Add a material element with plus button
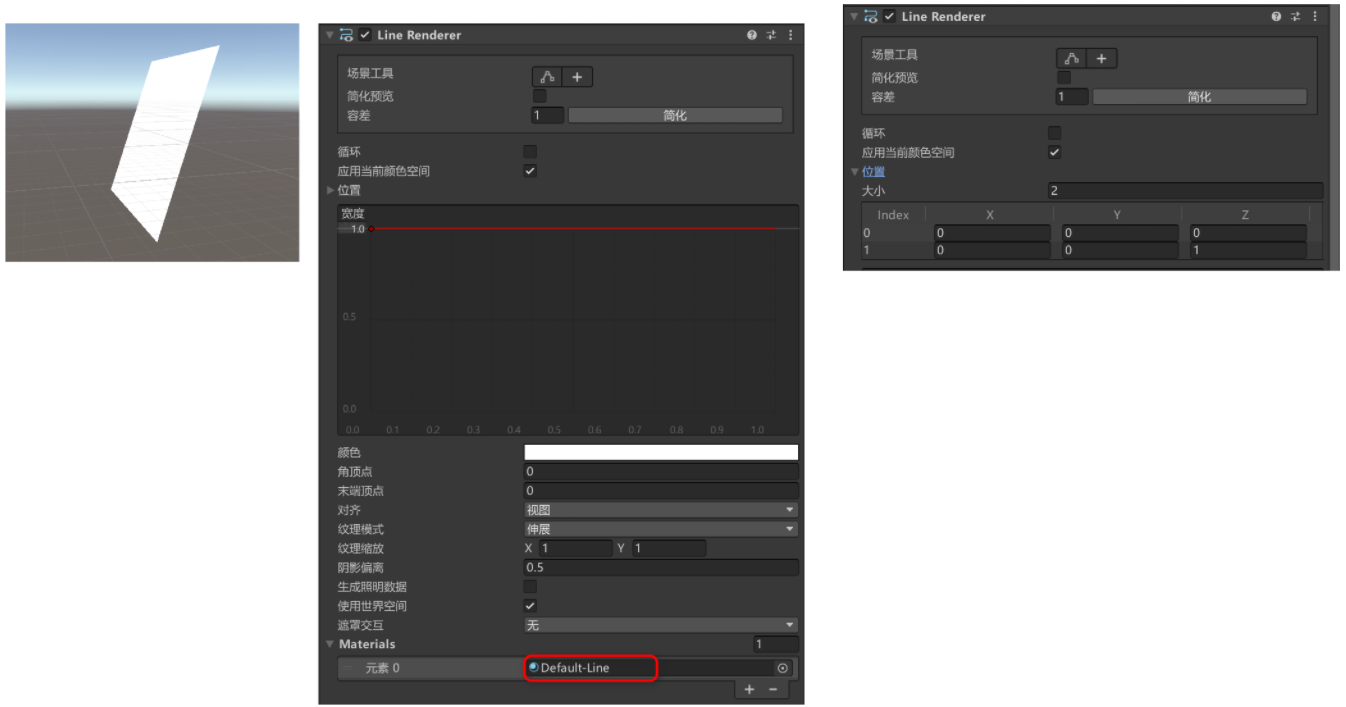The width and height of the screenshot is (1346, 707). click(x=749, y=689)
